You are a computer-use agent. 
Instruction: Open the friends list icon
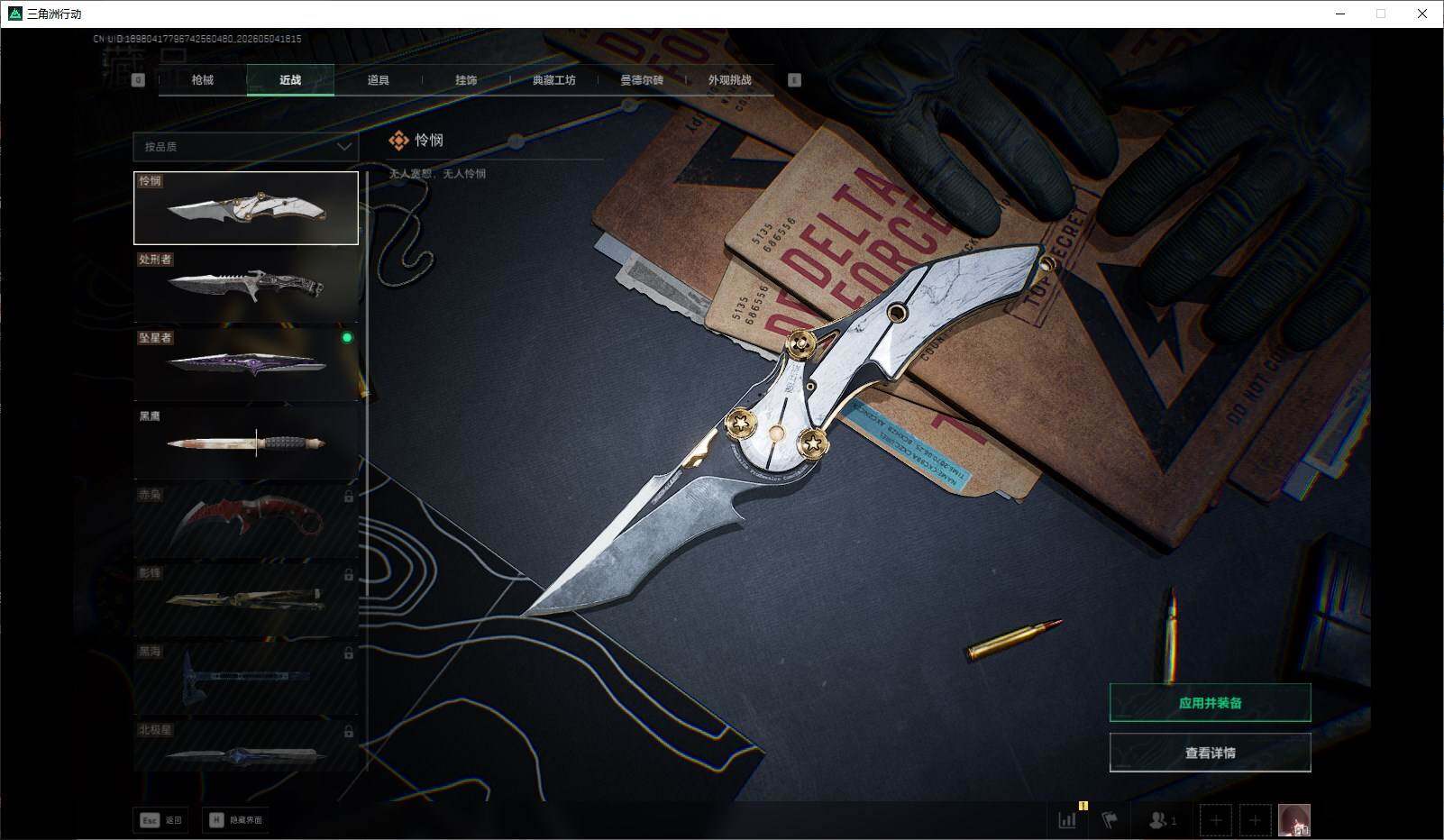click(x=1162, y=820)
